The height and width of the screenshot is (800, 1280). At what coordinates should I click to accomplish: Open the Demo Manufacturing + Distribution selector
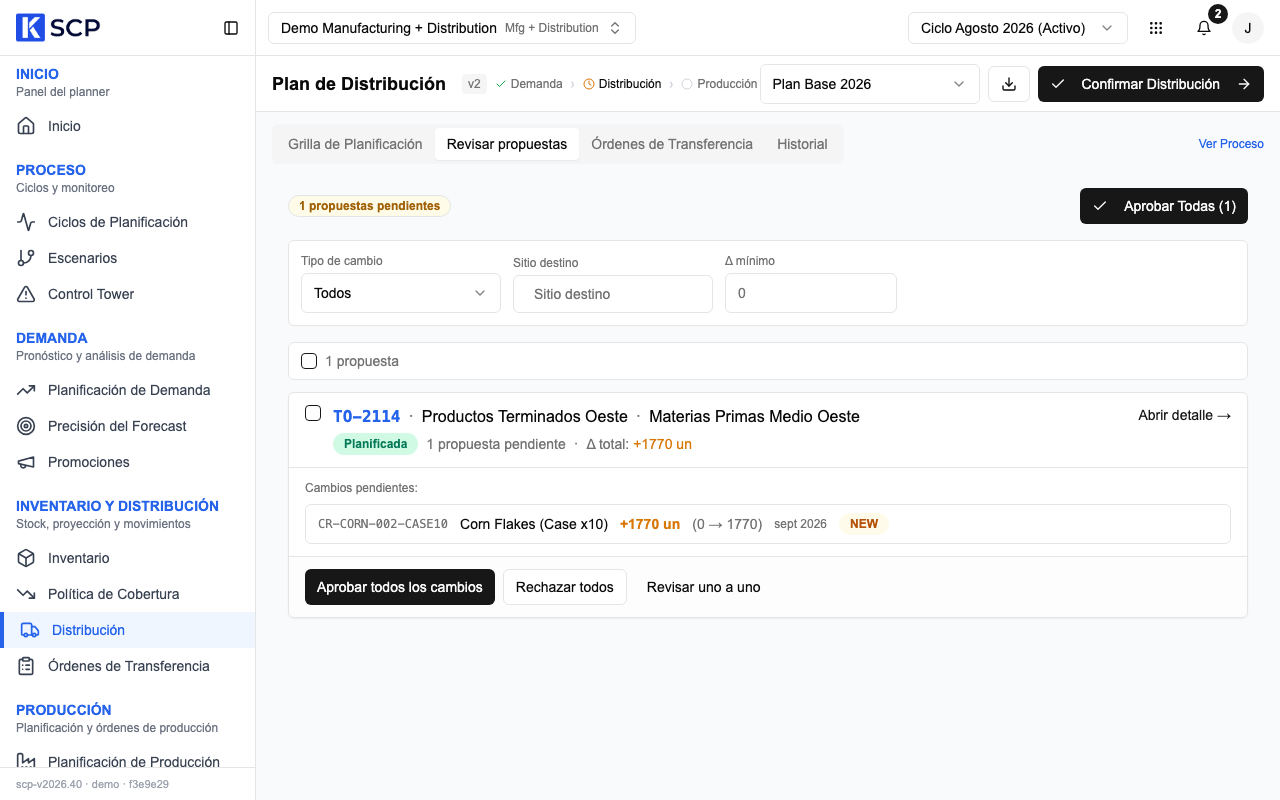[452, 28]
